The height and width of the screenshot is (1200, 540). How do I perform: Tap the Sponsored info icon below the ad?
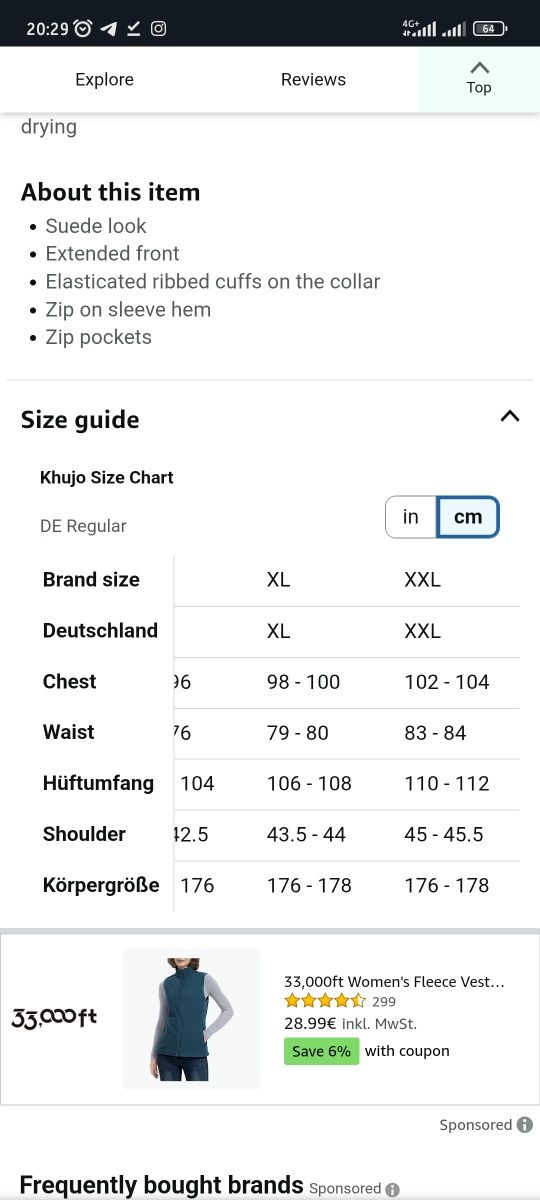point(524,1125)
